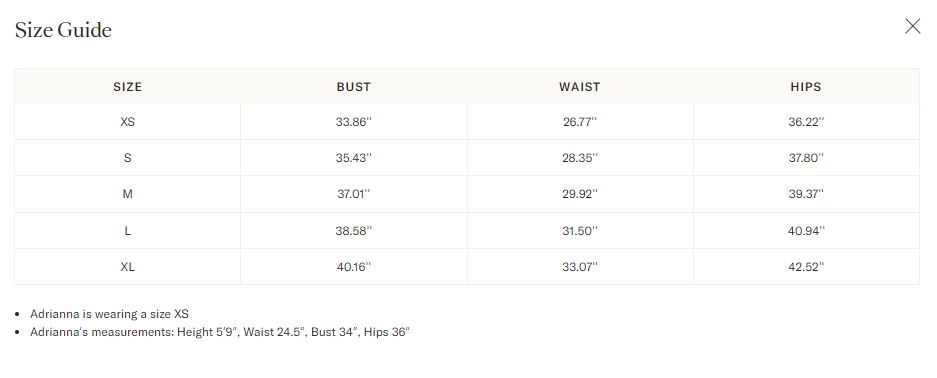937x378 pixels.
Task: Select the XS size cell
Action: click(x=127, y=122)
